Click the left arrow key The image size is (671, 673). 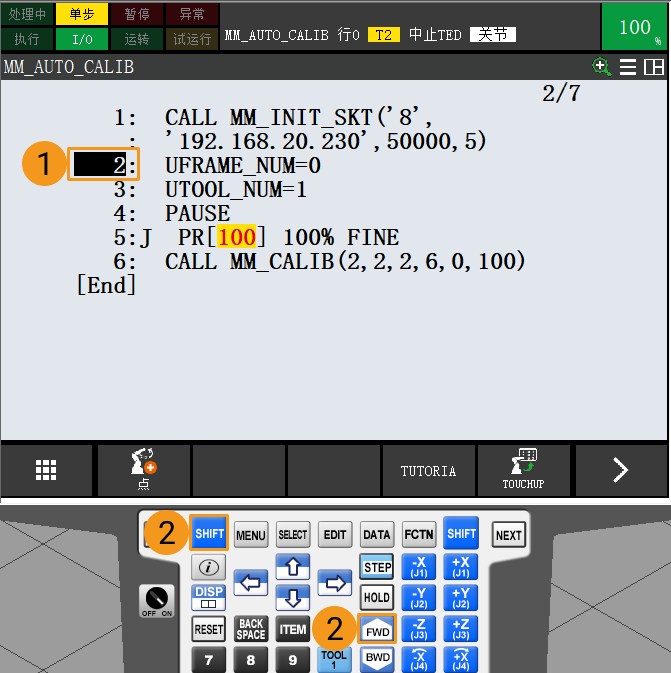pos(251,582)
